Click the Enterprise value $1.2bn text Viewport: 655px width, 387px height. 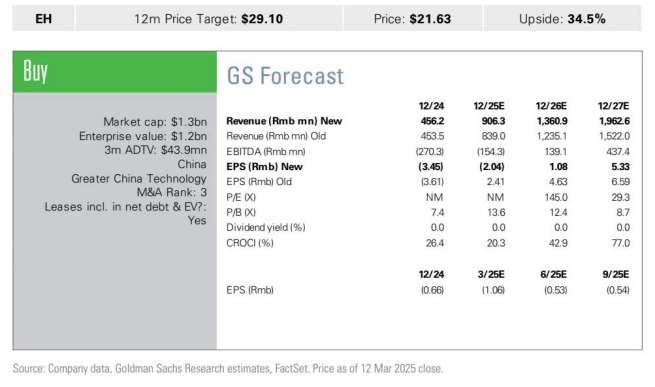[x=143, y=136]
